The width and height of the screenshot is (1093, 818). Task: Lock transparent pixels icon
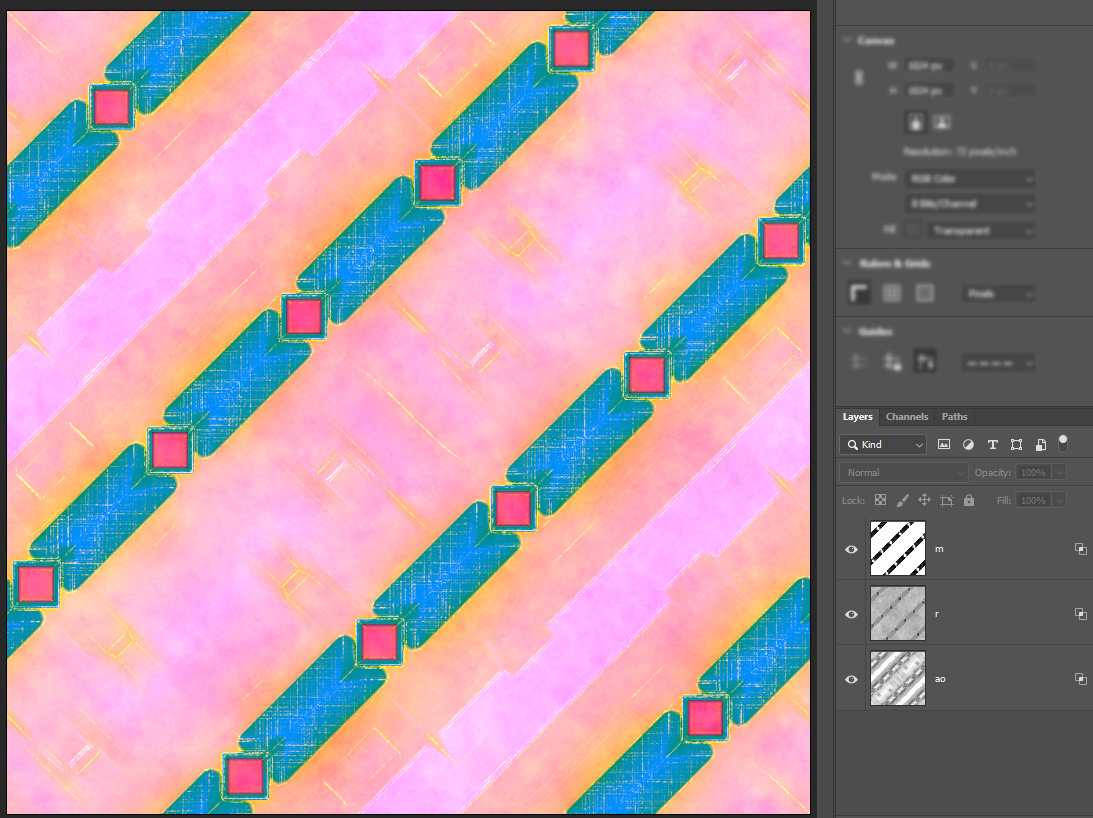[881, 500]
